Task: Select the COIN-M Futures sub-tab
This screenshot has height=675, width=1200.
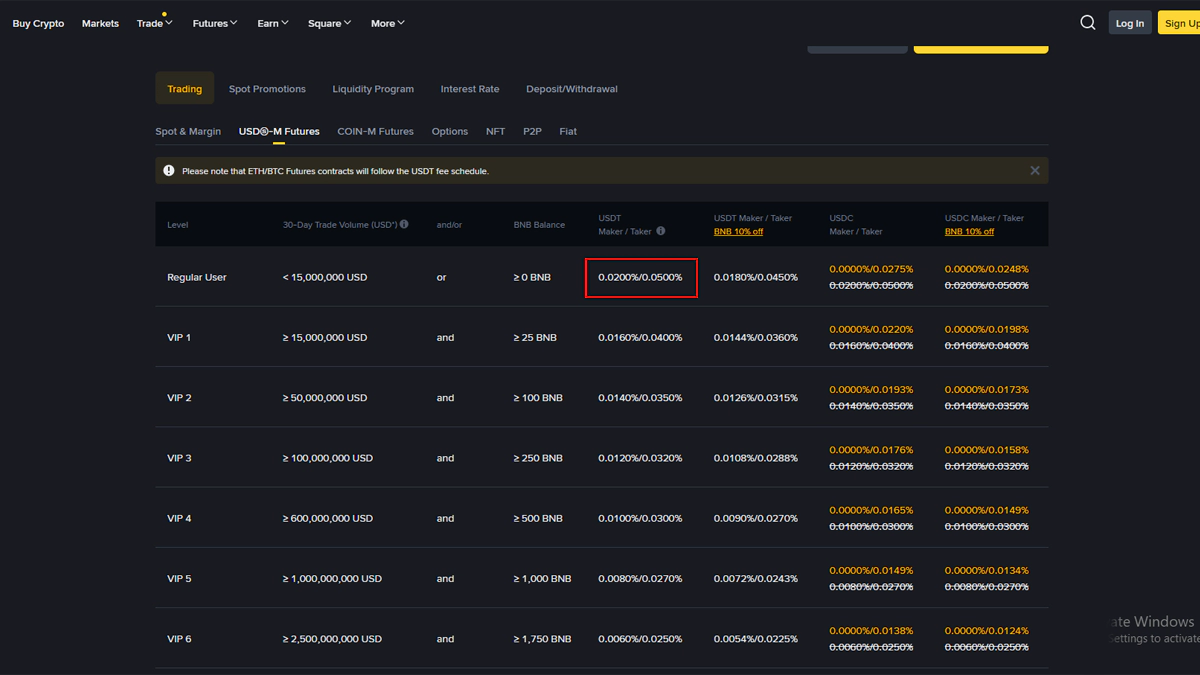Action: (375, 131)
